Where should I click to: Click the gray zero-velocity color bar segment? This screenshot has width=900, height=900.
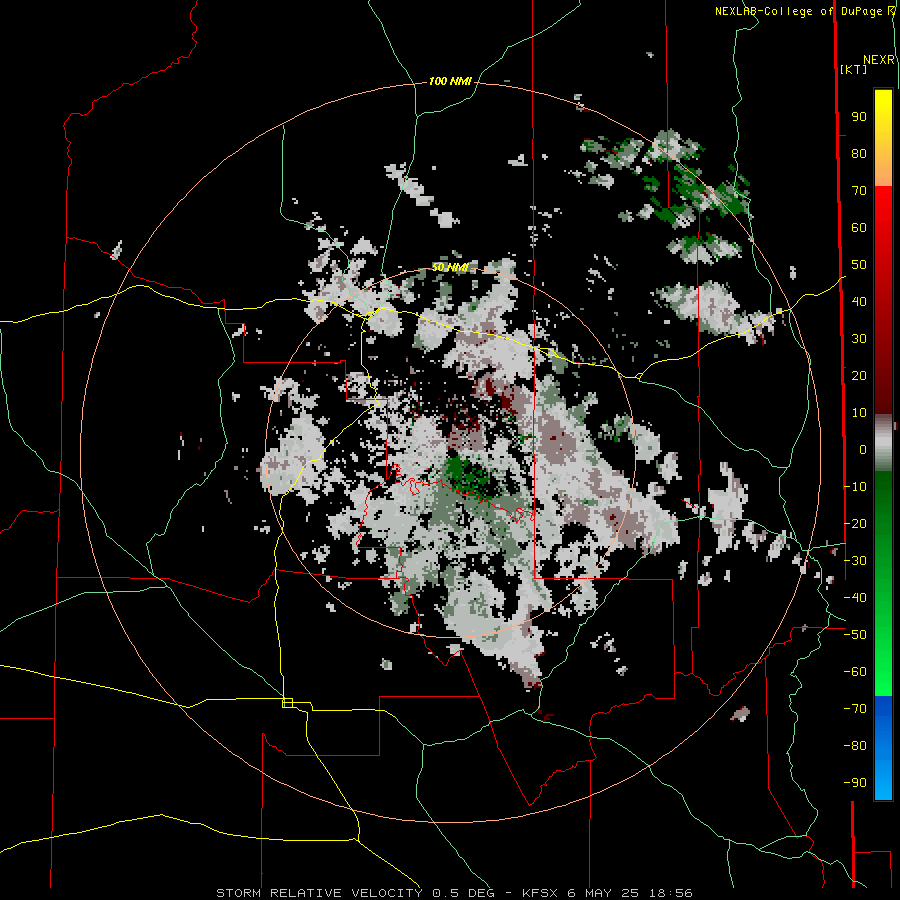[883, 443]
